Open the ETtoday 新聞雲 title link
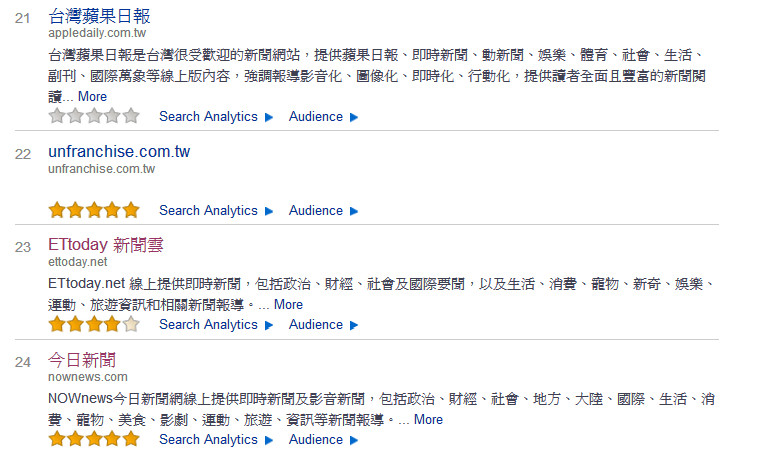The image size is (771, 452). click(x=105, y=244)
